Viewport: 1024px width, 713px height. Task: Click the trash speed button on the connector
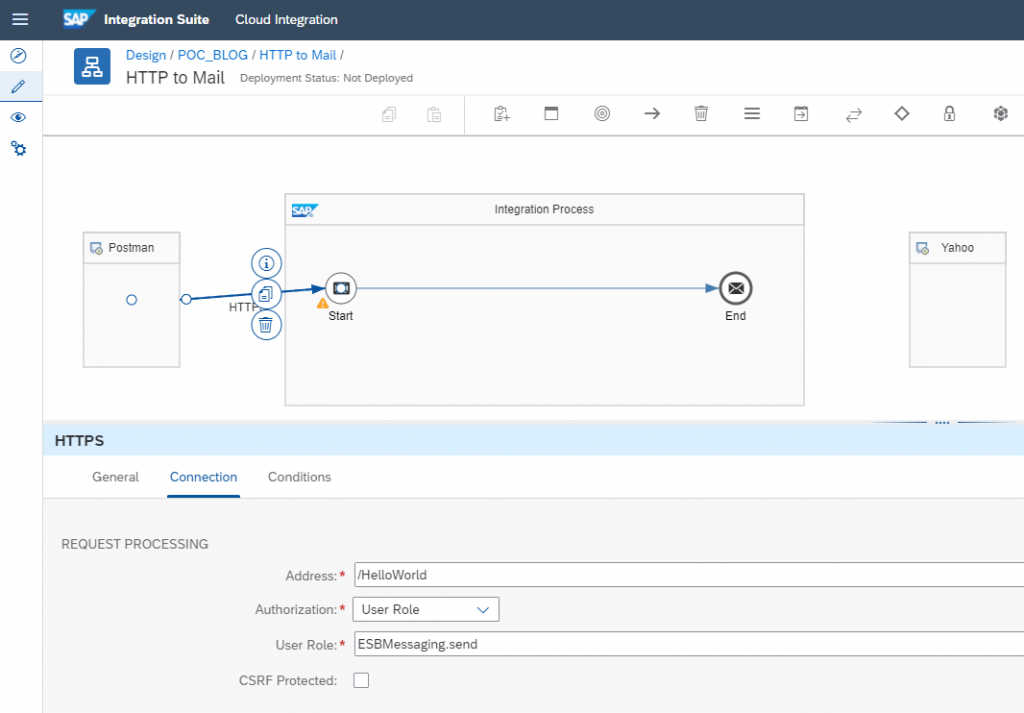point(266,325)
